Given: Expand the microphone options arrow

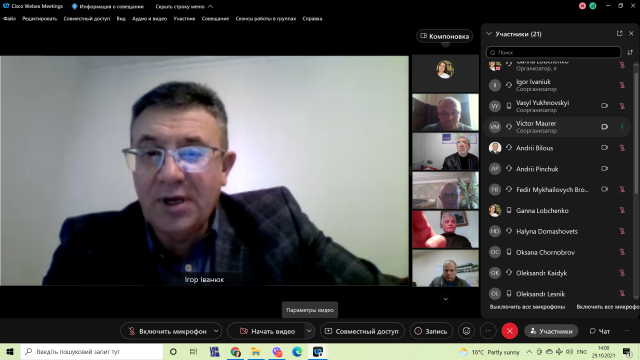Looking at the screenshot, I should [216, 331].
